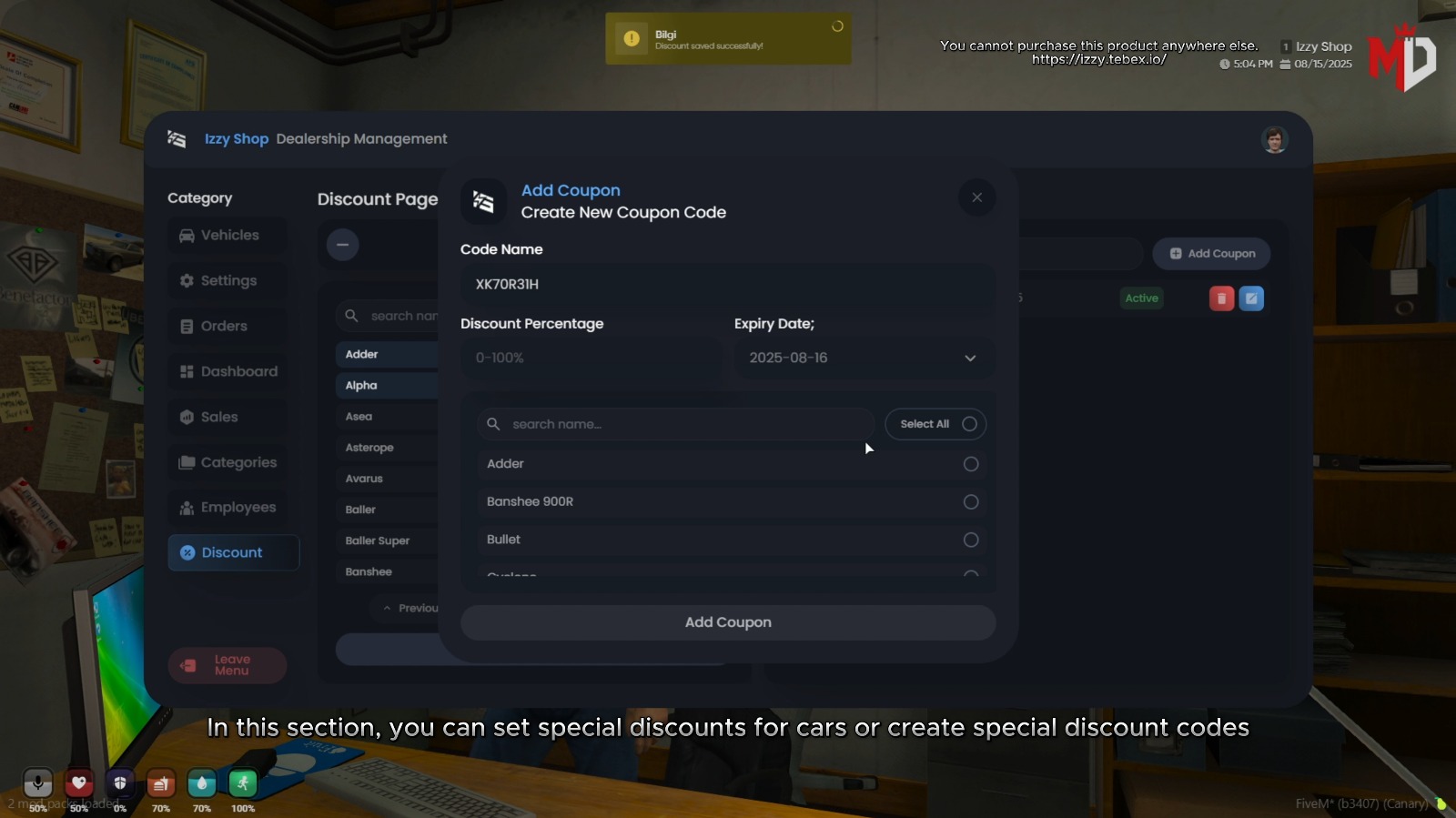The width and height of the screenshot is (1456, 818).
Task: Select the Banshee 900R radio button
Action: [x=971, y=502]
